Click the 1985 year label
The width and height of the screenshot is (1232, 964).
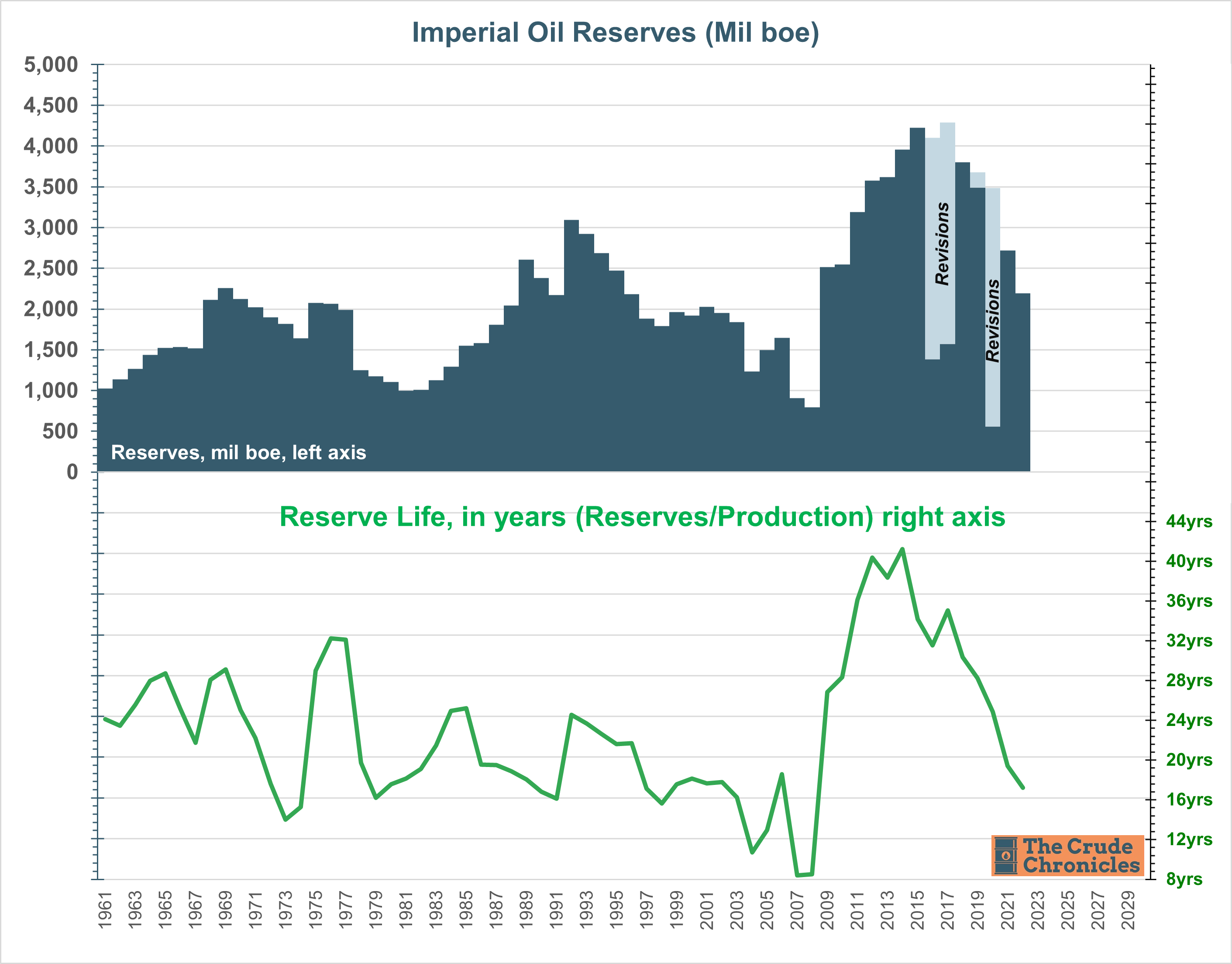click(x=466, y=910)
